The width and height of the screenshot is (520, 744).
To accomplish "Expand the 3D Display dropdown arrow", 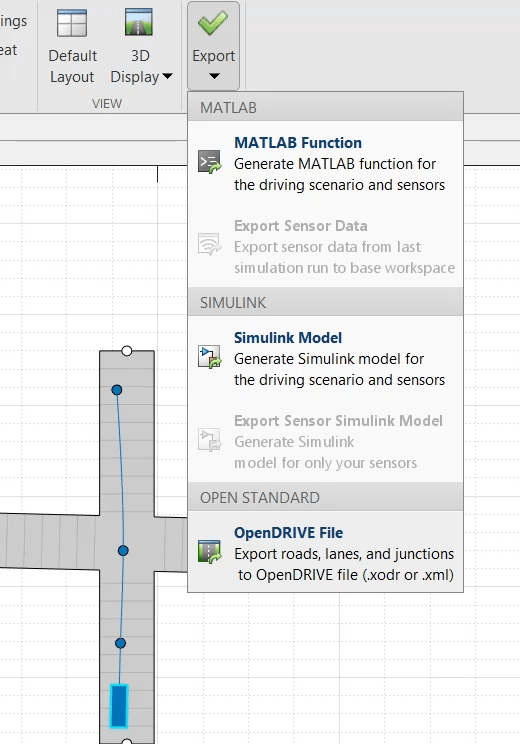I will pos(167,76).
